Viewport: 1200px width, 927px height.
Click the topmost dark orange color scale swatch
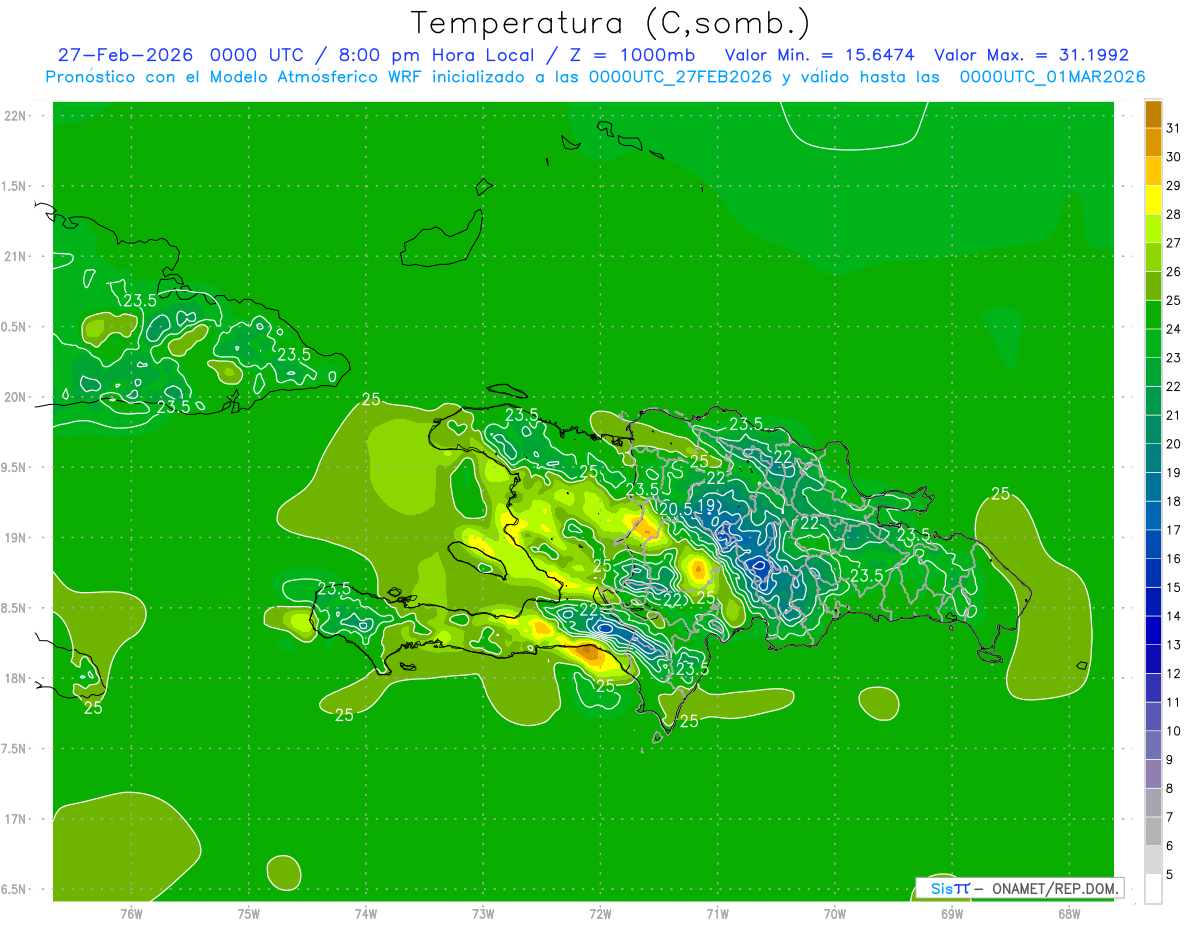point(1153,114)
